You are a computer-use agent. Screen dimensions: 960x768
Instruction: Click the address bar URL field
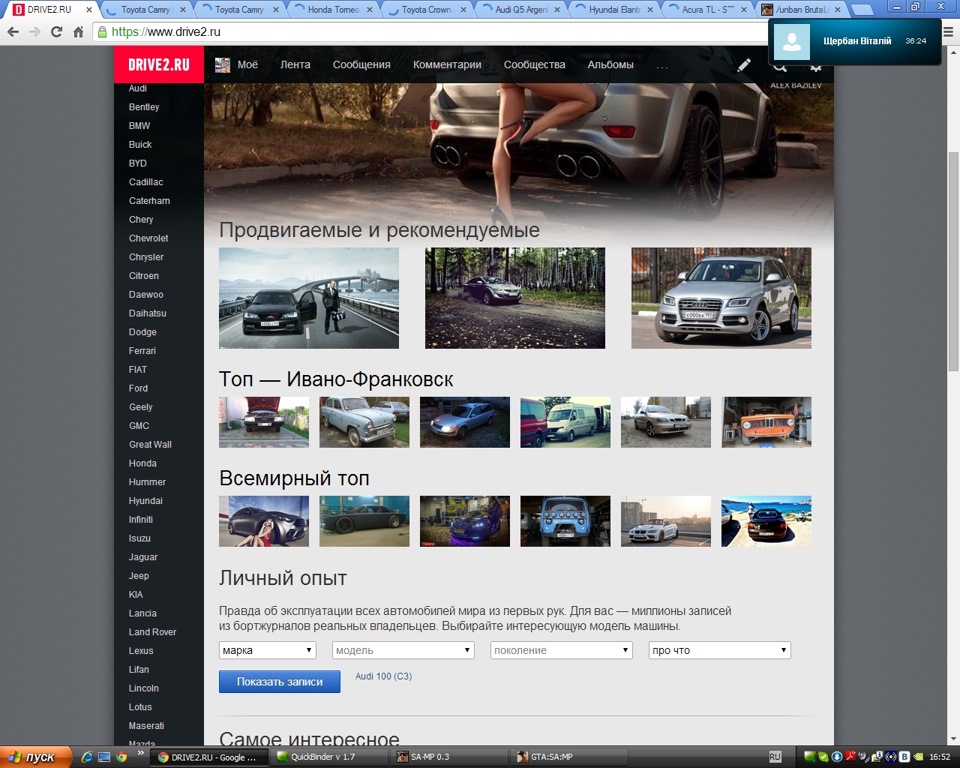click(x=429, y=32)
